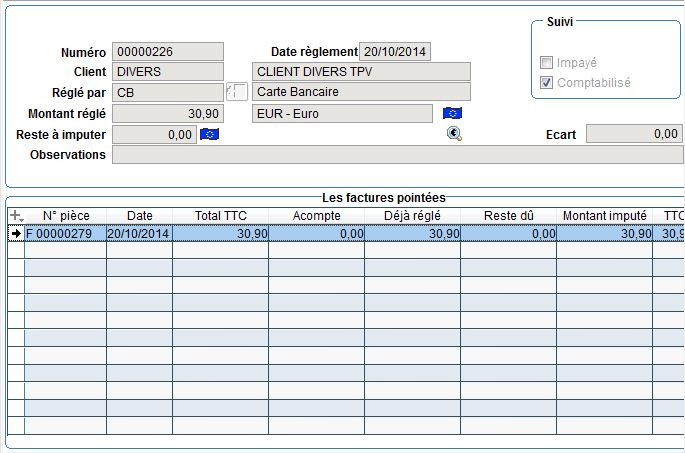Click the Numéro field showing 00000226
The image size is (685, 453).
point(168,52)
